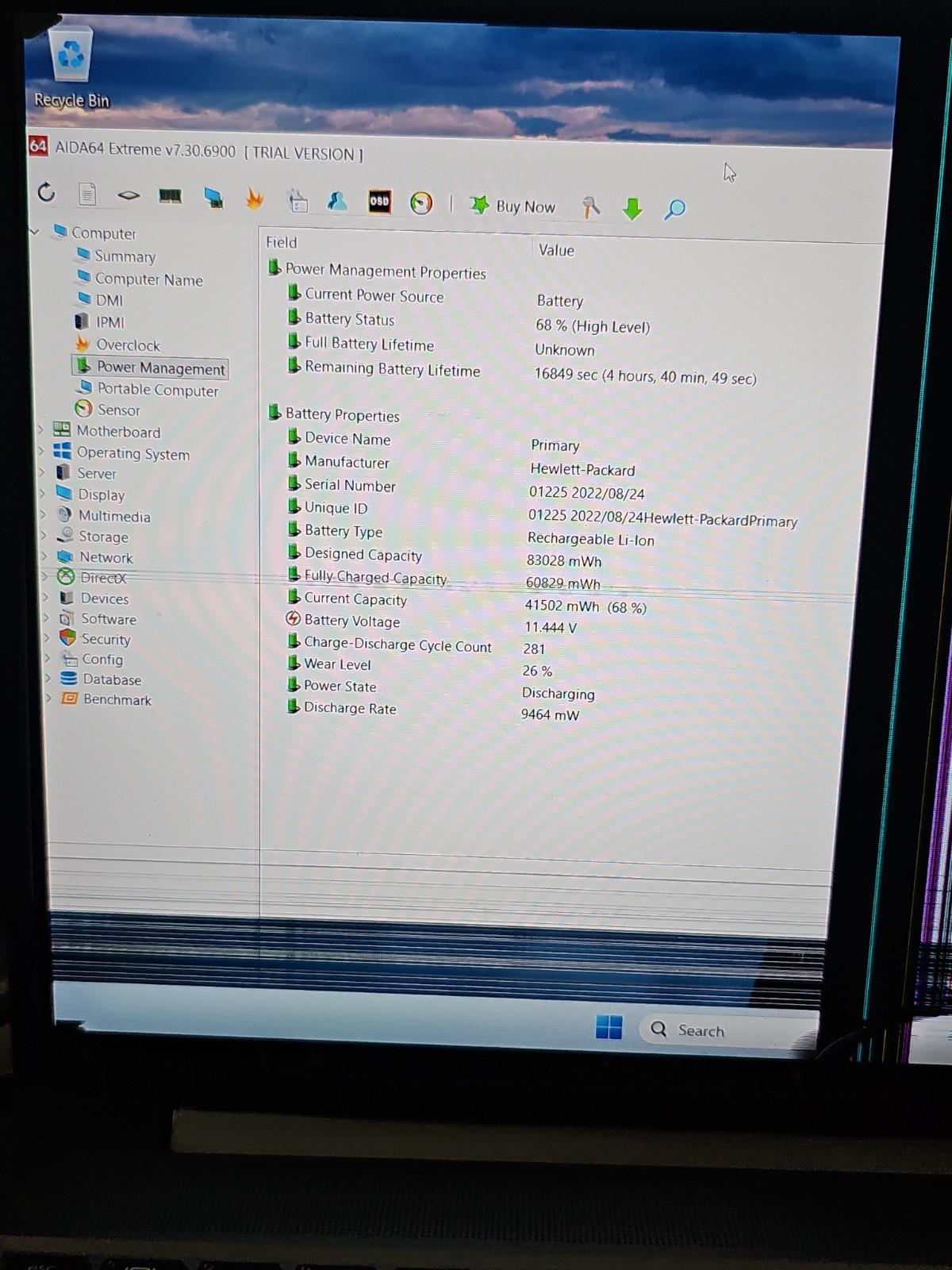
Task: Collapse the Computer tree node
Action: click(34, 232)
